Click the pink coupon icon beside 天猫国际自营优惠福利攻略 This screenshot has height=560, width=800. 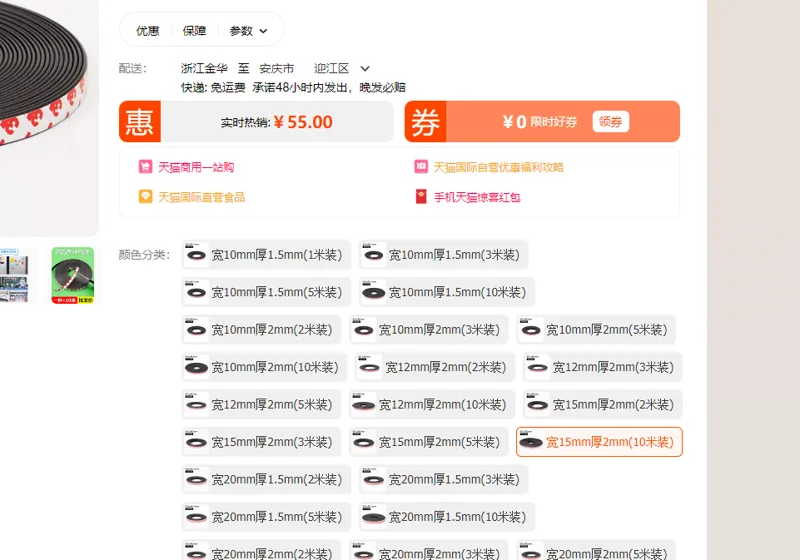(421, 167)
